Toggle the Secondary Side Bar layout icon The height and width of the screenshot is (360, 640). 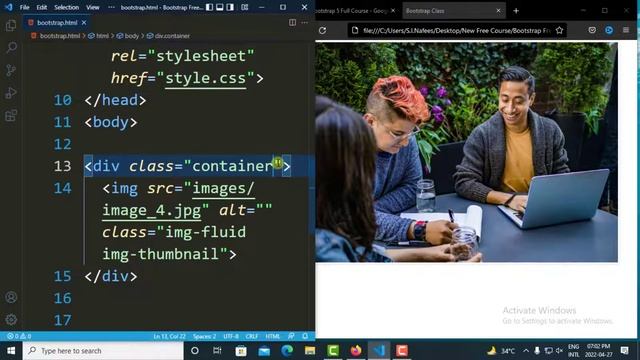click(230, 7)
